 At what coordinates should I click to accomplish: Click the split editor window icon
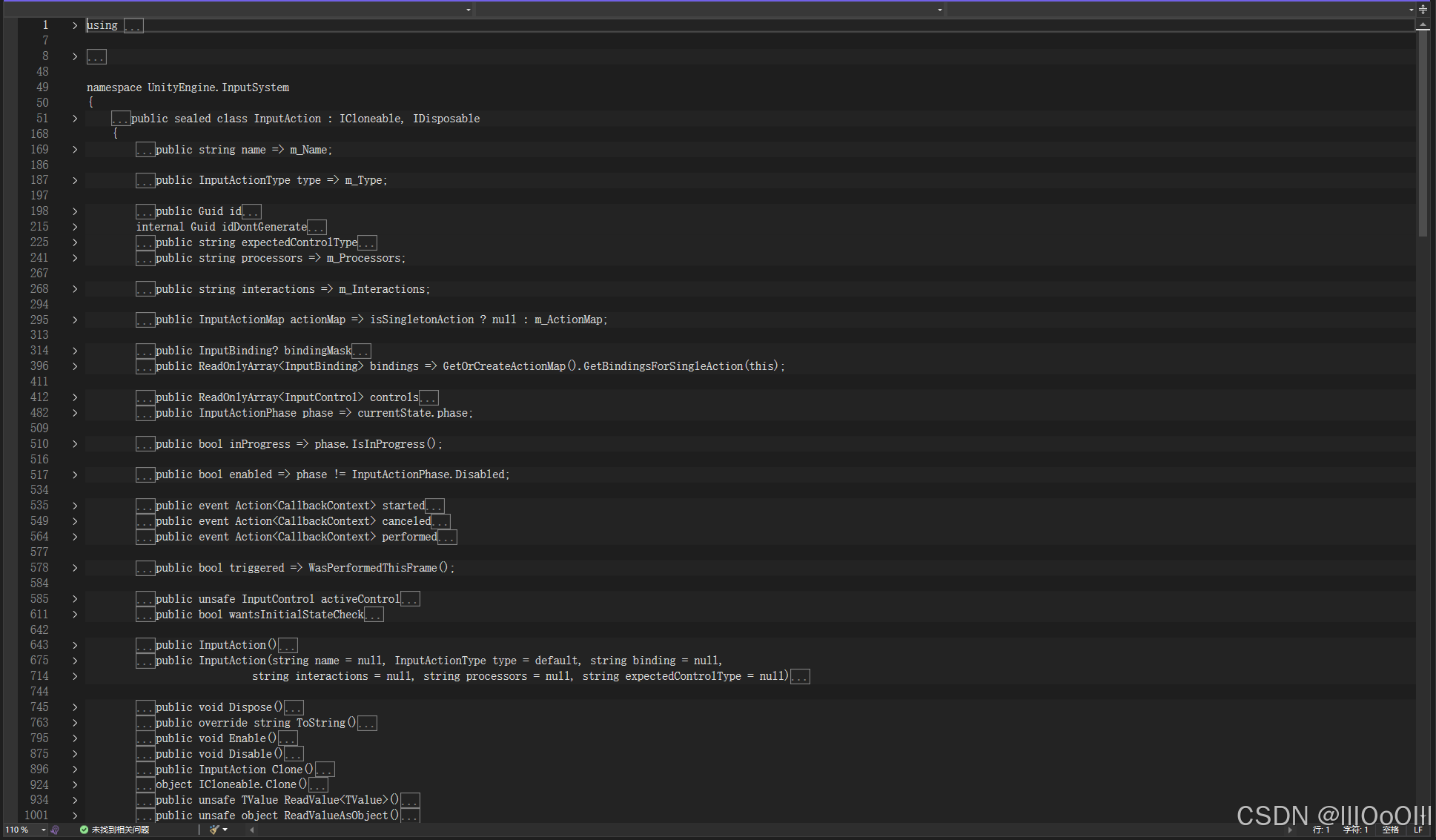[x=1423, y=10]
